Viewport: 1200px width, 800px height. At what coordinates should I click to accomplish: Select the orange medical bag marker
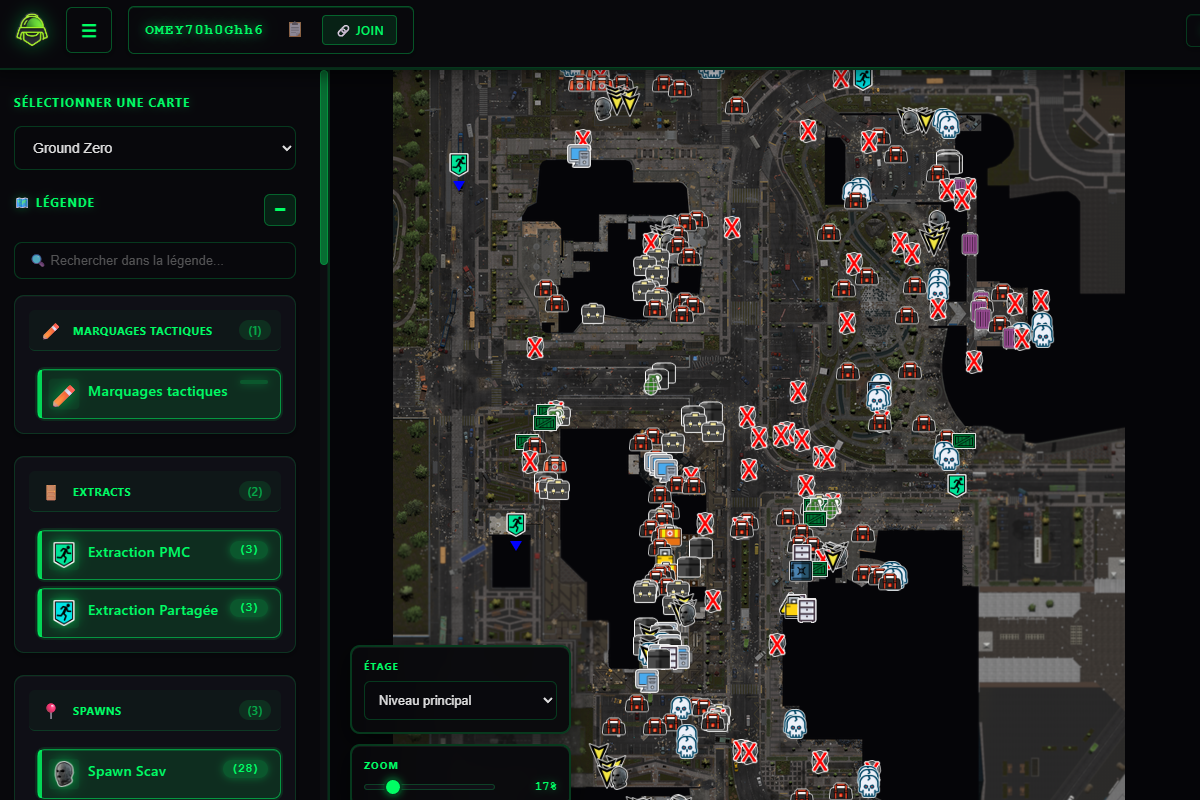click(x=669, y=536)
